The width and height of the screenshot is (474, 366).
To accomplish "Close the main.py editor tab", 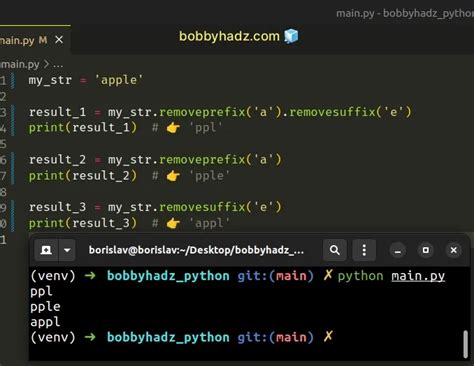I will click(x=59, y=40).
